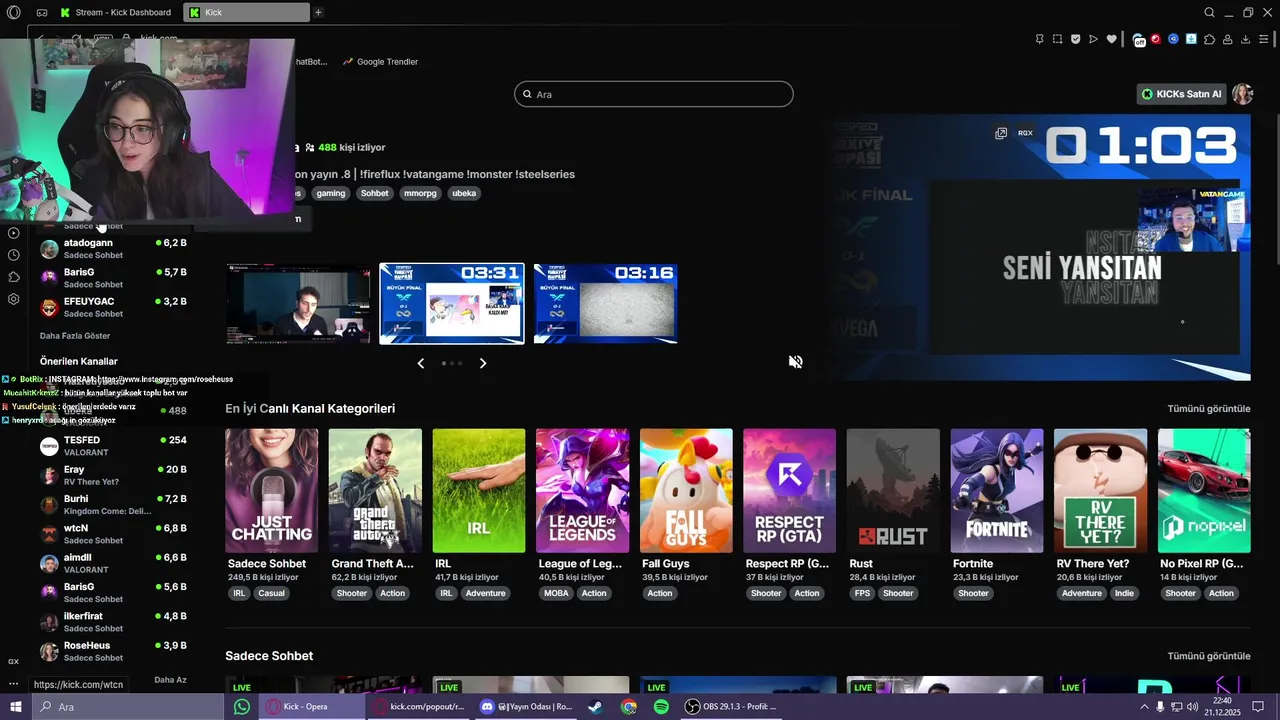The height and width of the screenshot is (720, 1280).
Task: Open pinboards pin icon in toolbar
Action: click(1040, 39)
